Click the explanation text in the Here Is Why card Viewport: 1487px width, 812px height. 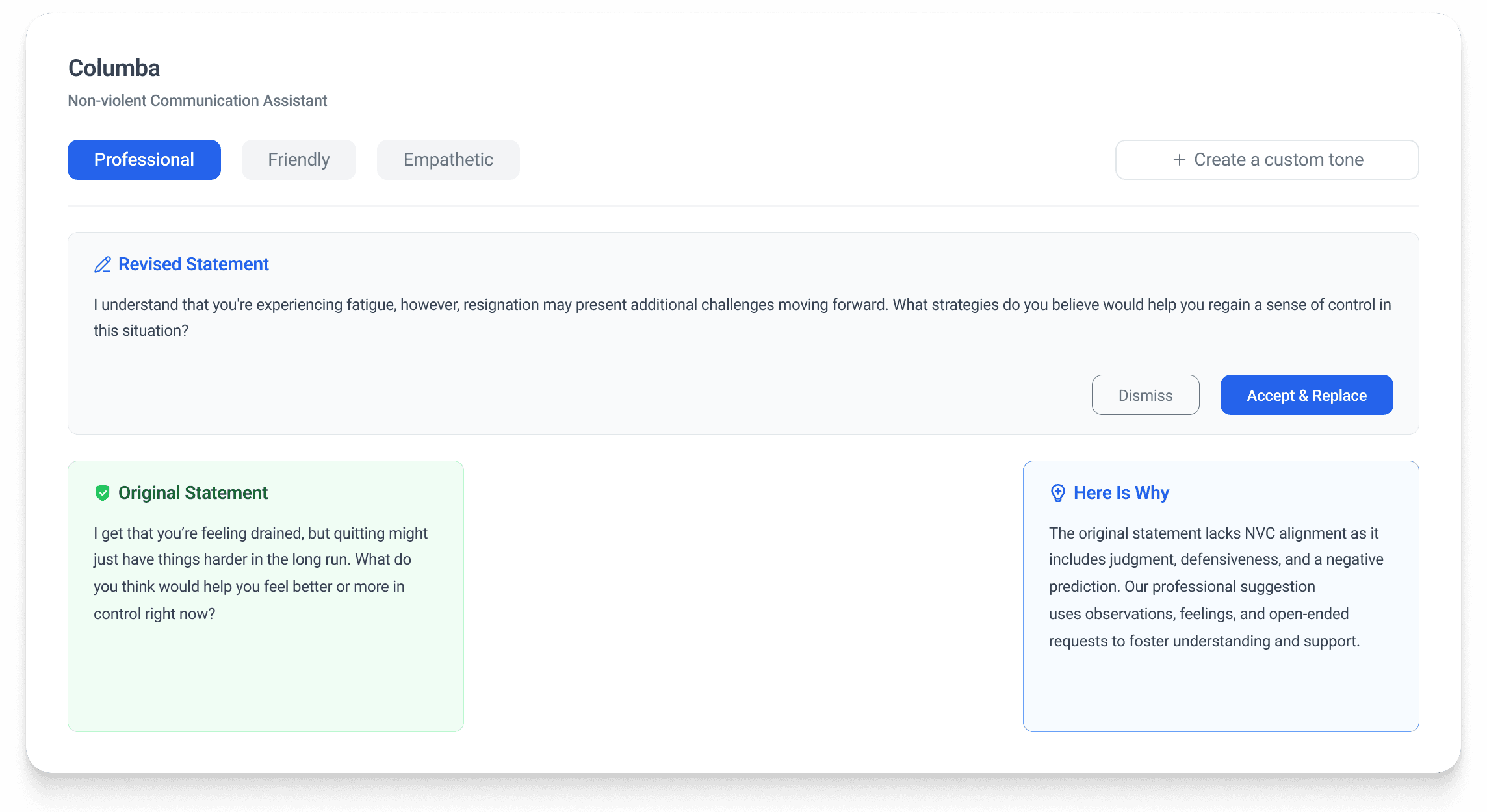pyautogui.click(x=1215, y=587)
